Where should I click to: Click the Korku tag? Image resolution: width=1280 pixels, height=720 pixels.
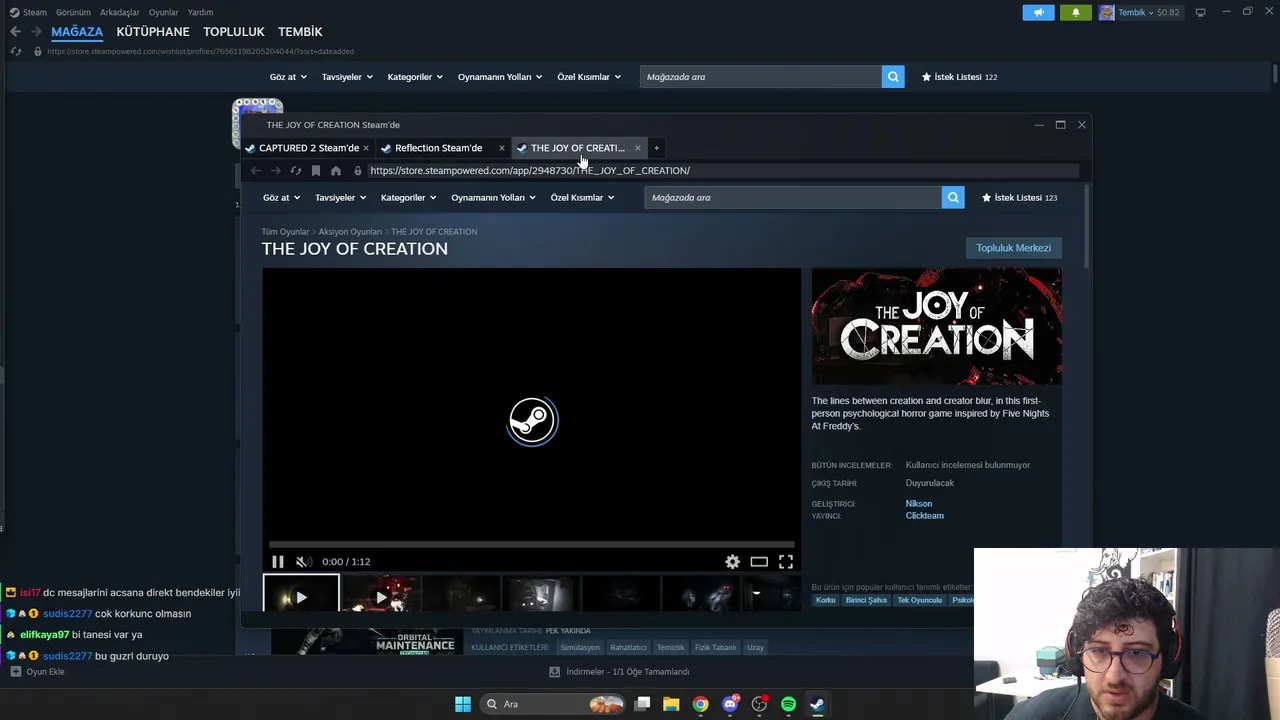coord(826,600)
